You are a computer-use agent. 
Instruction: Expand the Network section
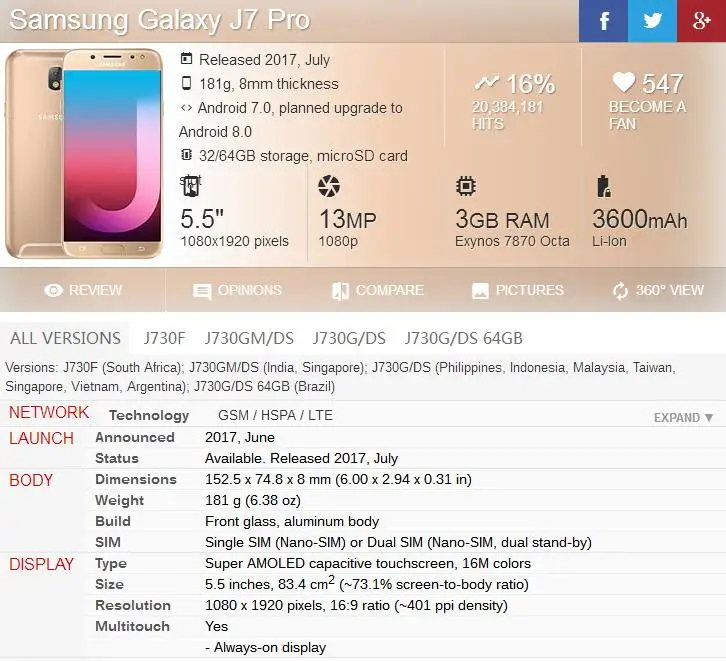pos(683,418)
